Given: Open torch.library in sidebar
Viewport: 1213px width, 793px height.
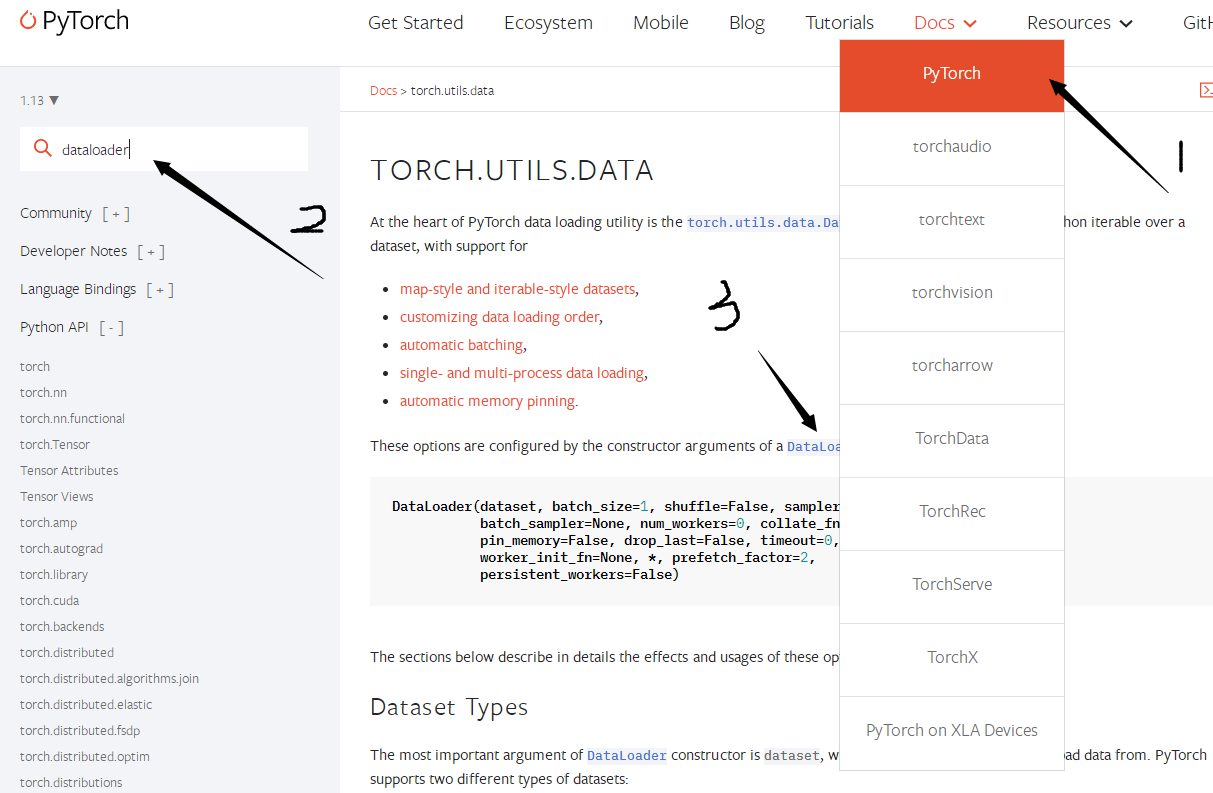Looking at the screenshot, I should pyautogui.click(x=54, y=575).
